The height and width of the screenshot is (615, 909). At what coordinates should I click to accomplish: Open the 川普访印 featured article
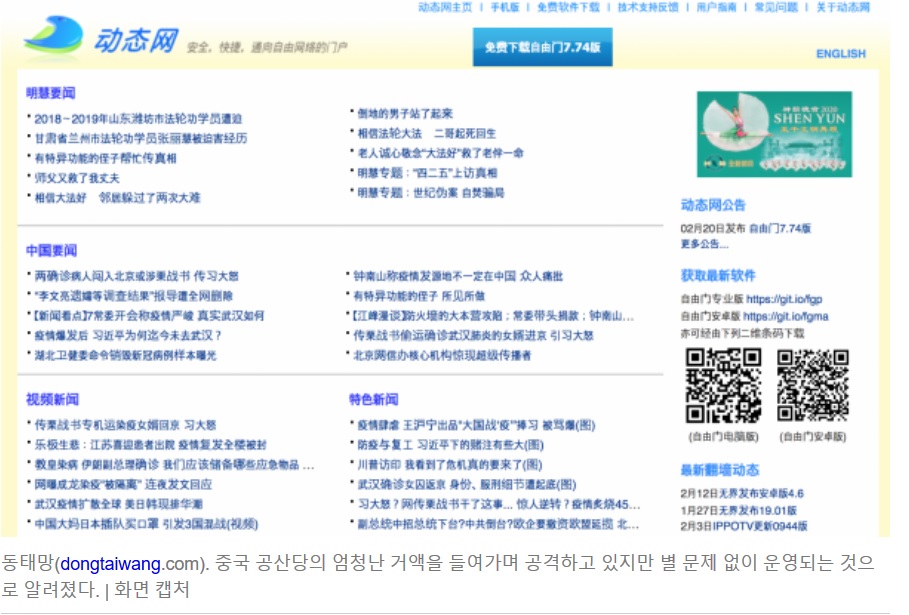coord(449,464)
